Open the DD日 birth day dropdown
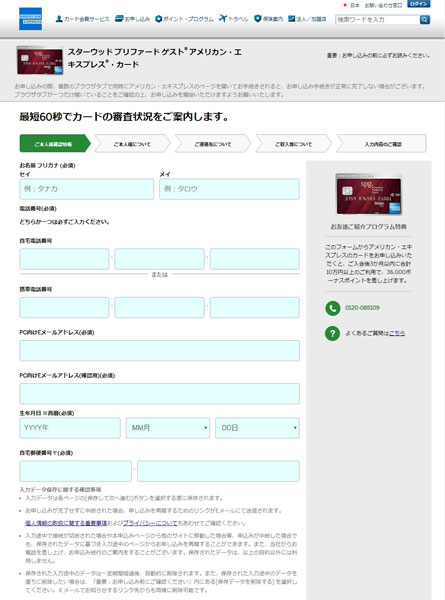The width and height of the screenshot is (445, 600). (x=258, y=428)
